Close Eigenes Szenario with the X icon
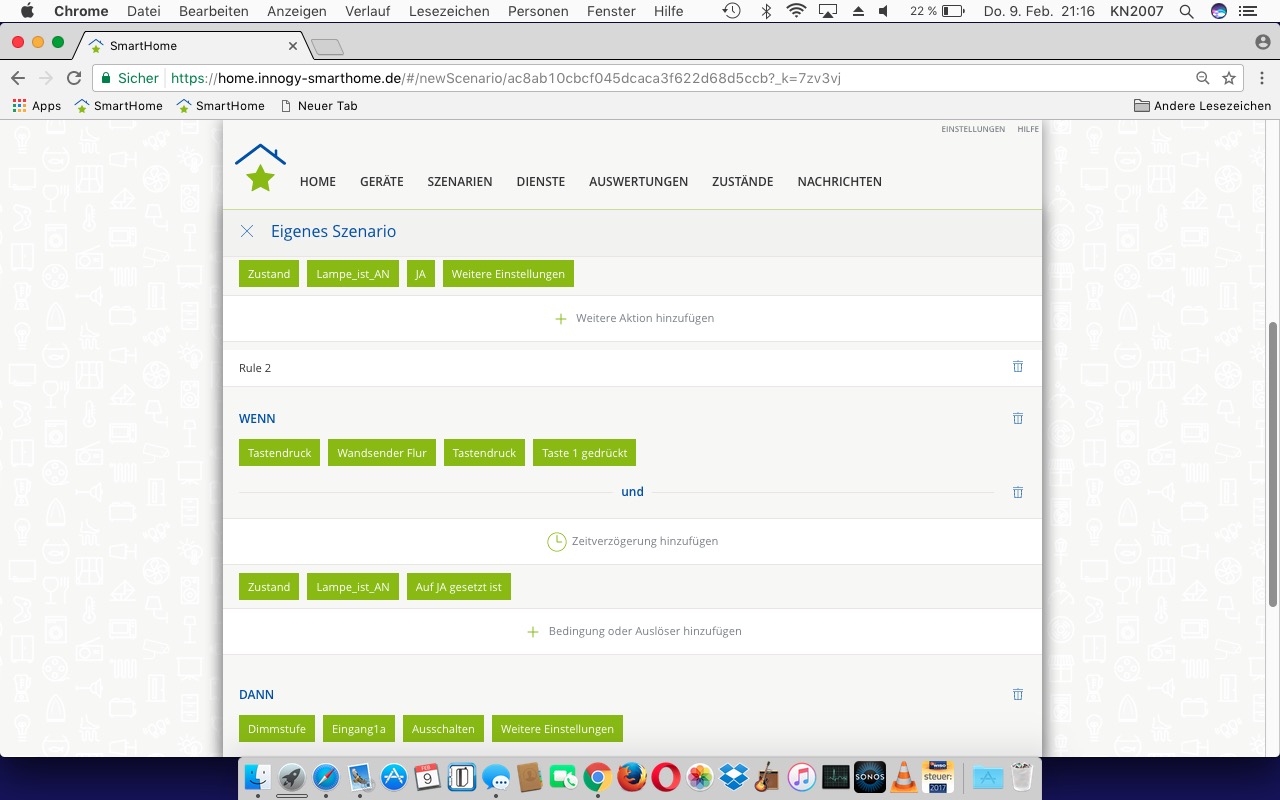The image size is (1280, 800). click(247, 231)
